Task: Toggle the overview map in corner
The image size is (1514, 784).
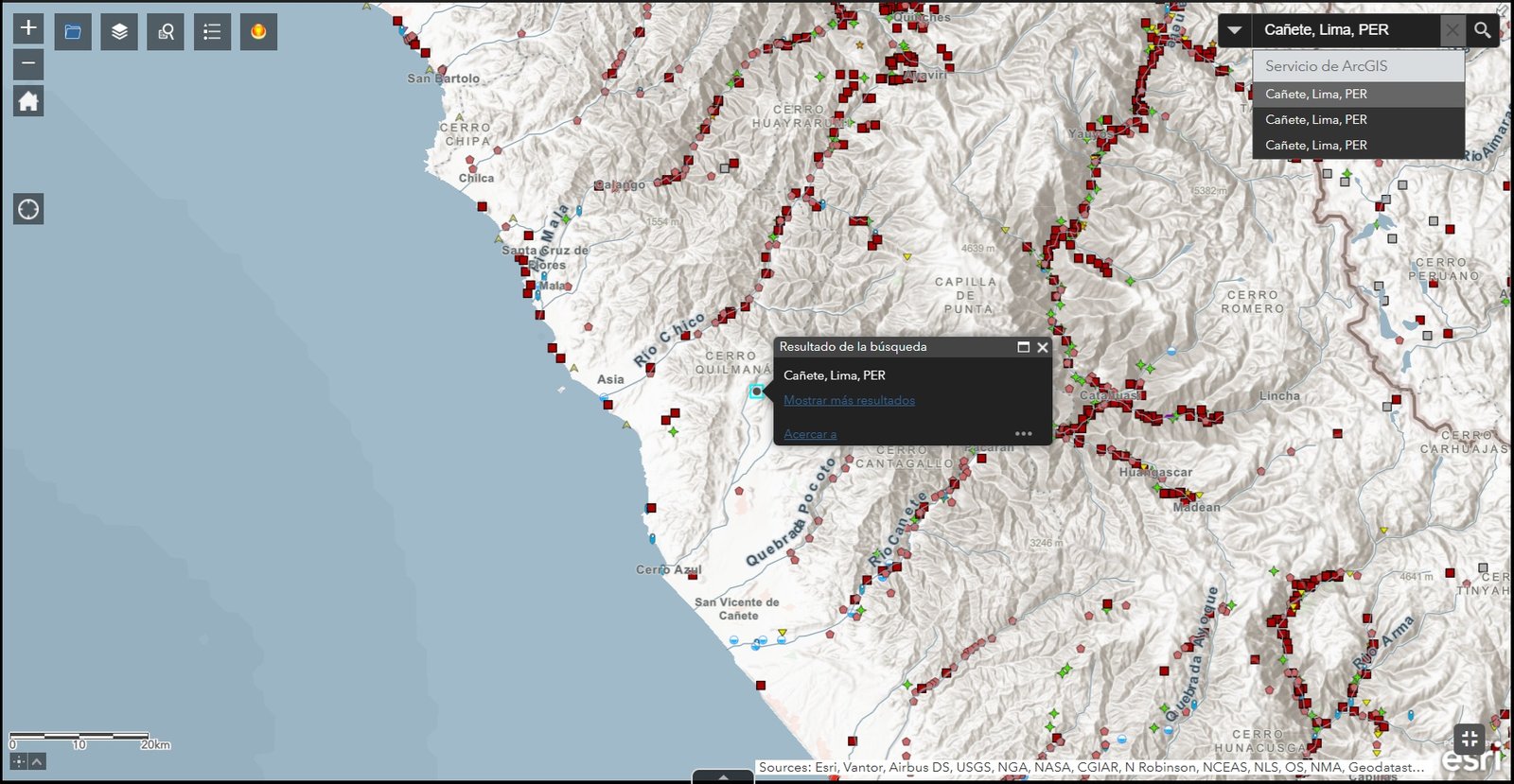Action: pos(1470,738)
